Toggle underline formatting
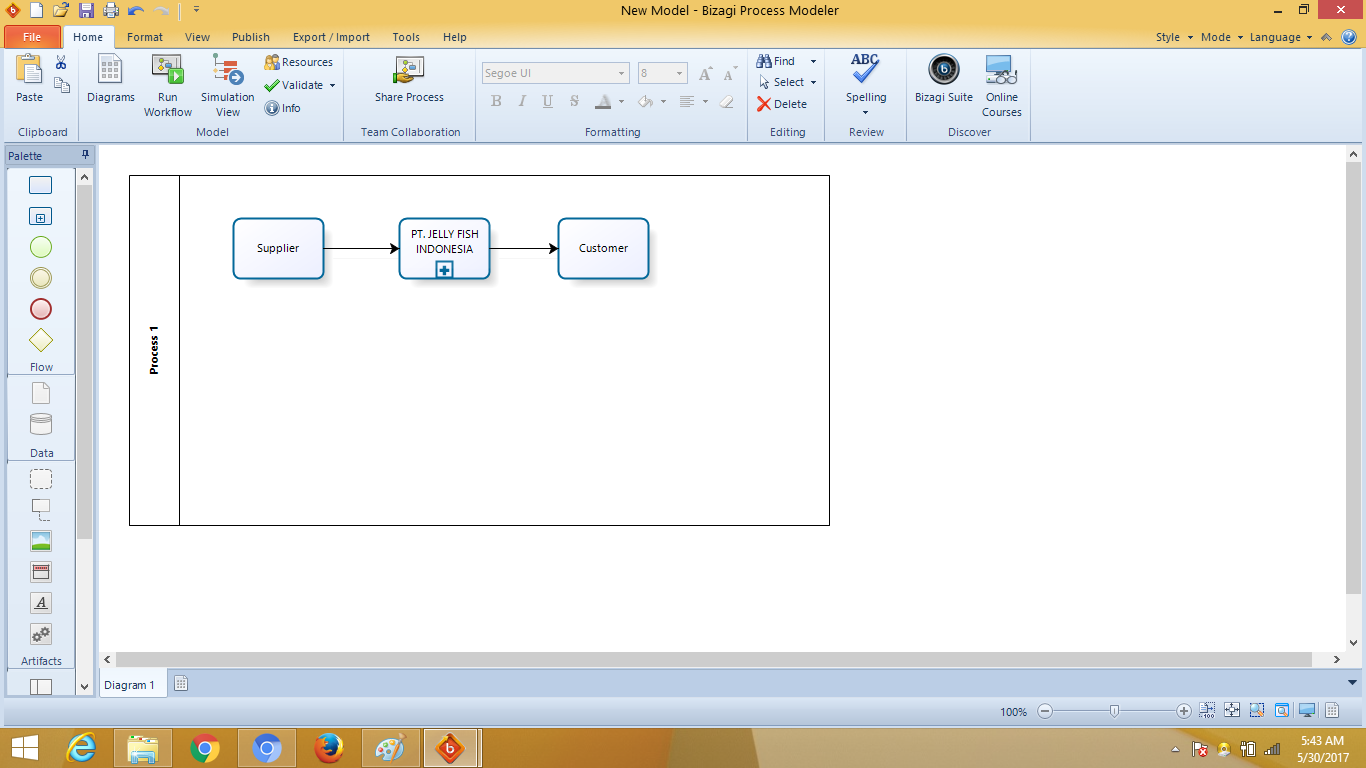This screenshot has width=1366, height=768. click(546, 100)
